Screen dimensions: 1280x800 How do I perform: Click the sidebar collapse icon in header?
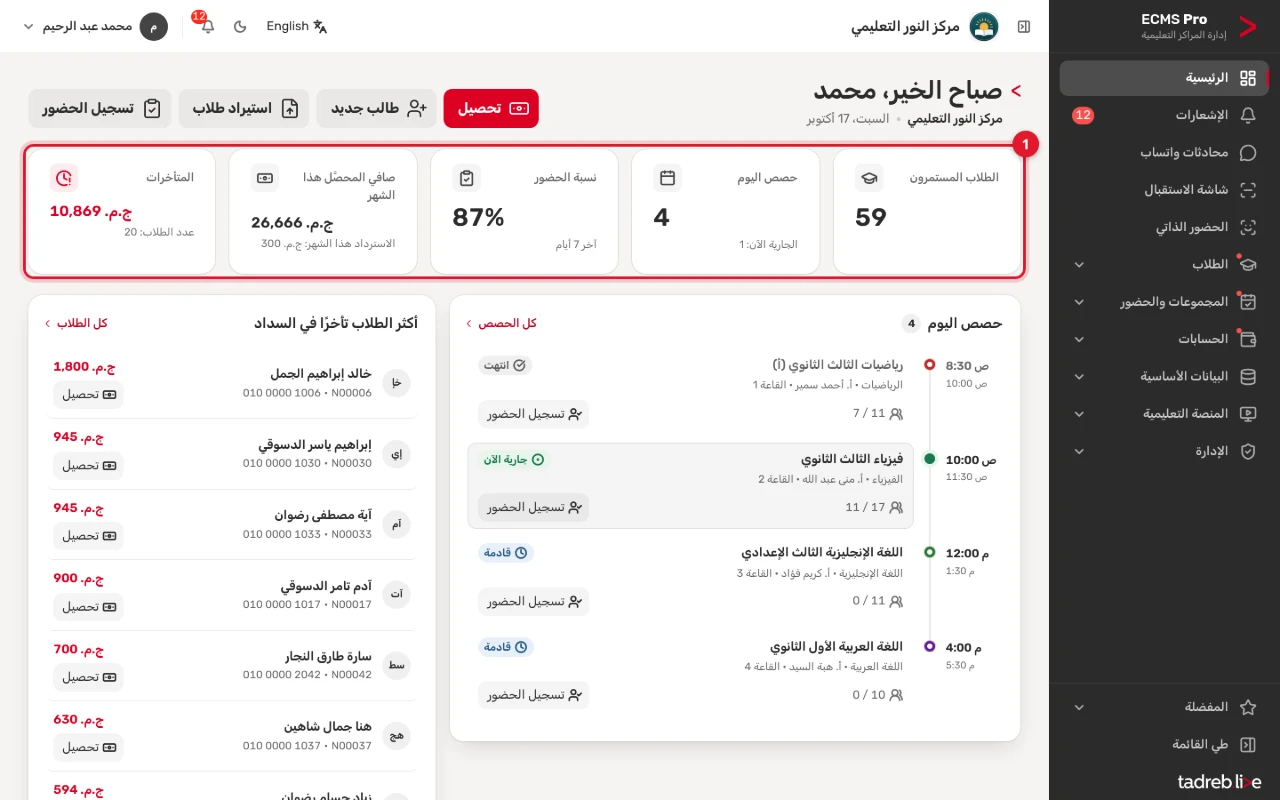click(1024, 26)
